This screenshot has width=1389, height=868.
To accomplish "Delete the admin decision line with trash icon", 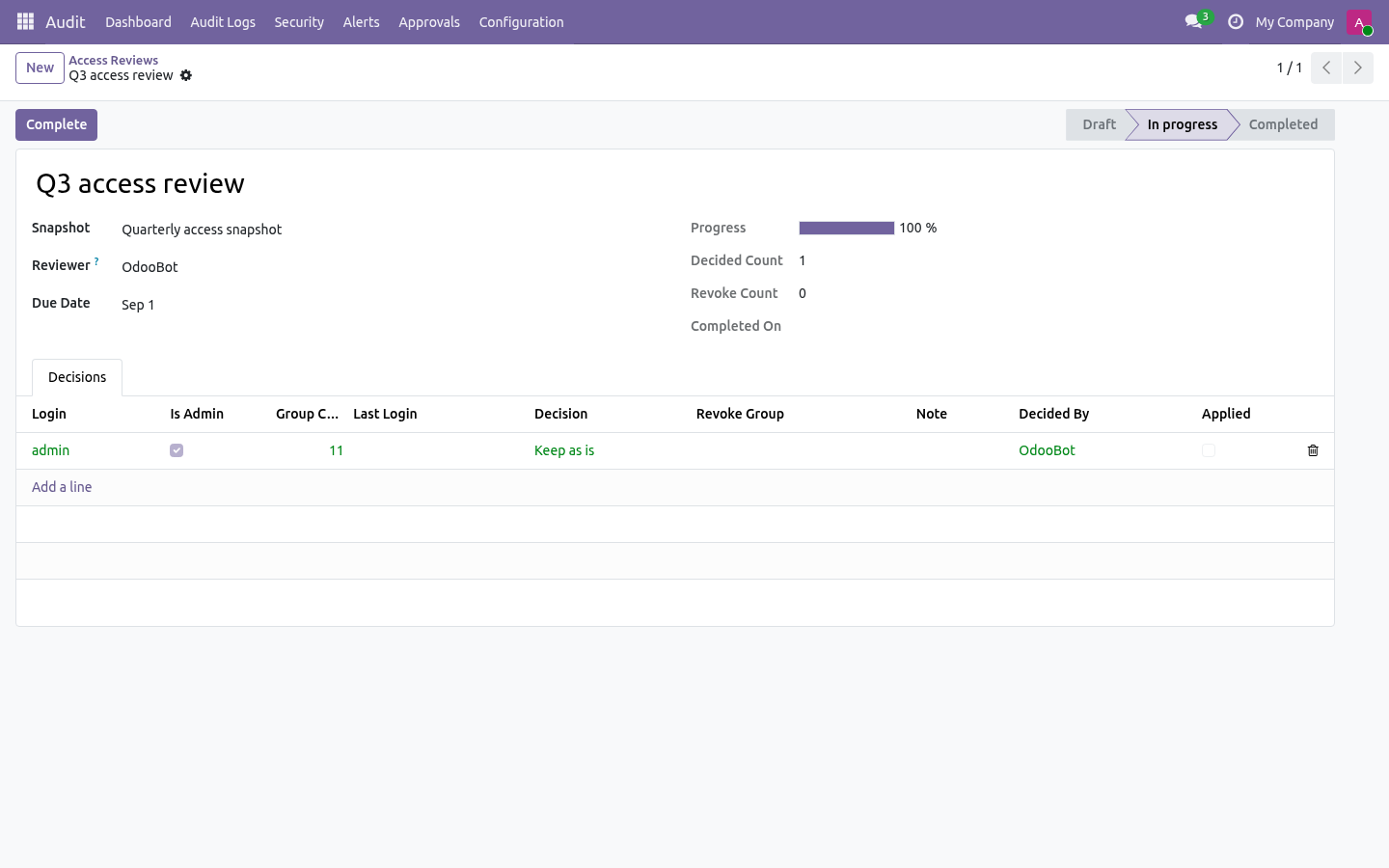I will [x=1313, y=450].
